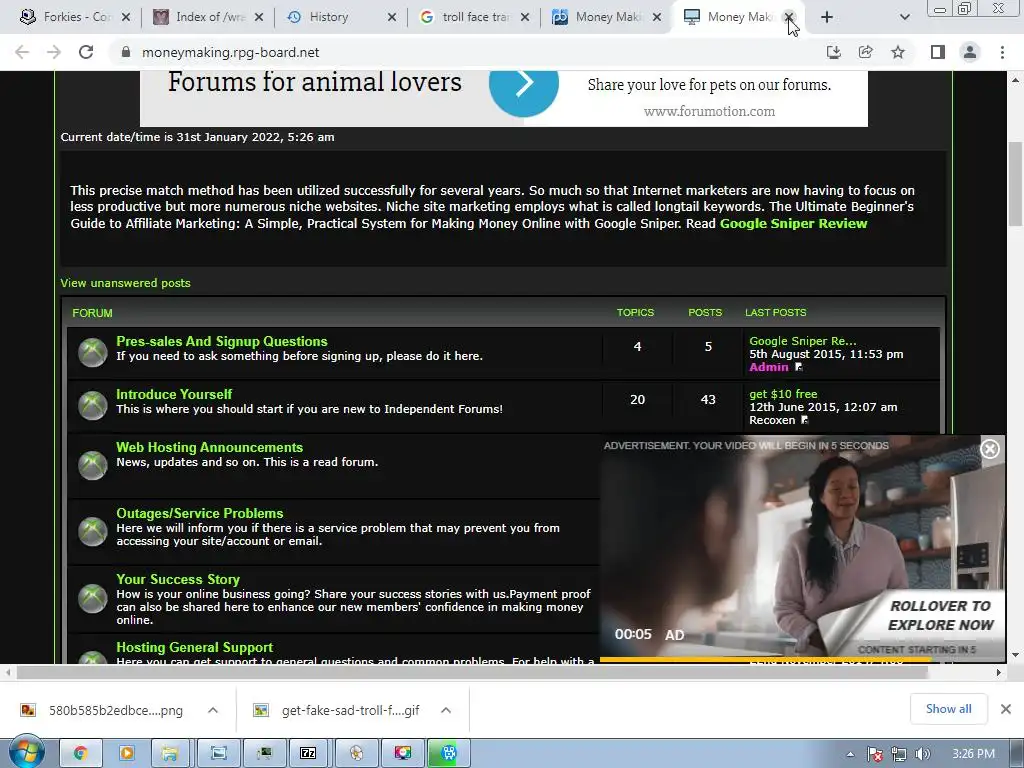Open a new tab with plus button
The height and width of the screenshot is (768, 1024).
click(827, 17)
